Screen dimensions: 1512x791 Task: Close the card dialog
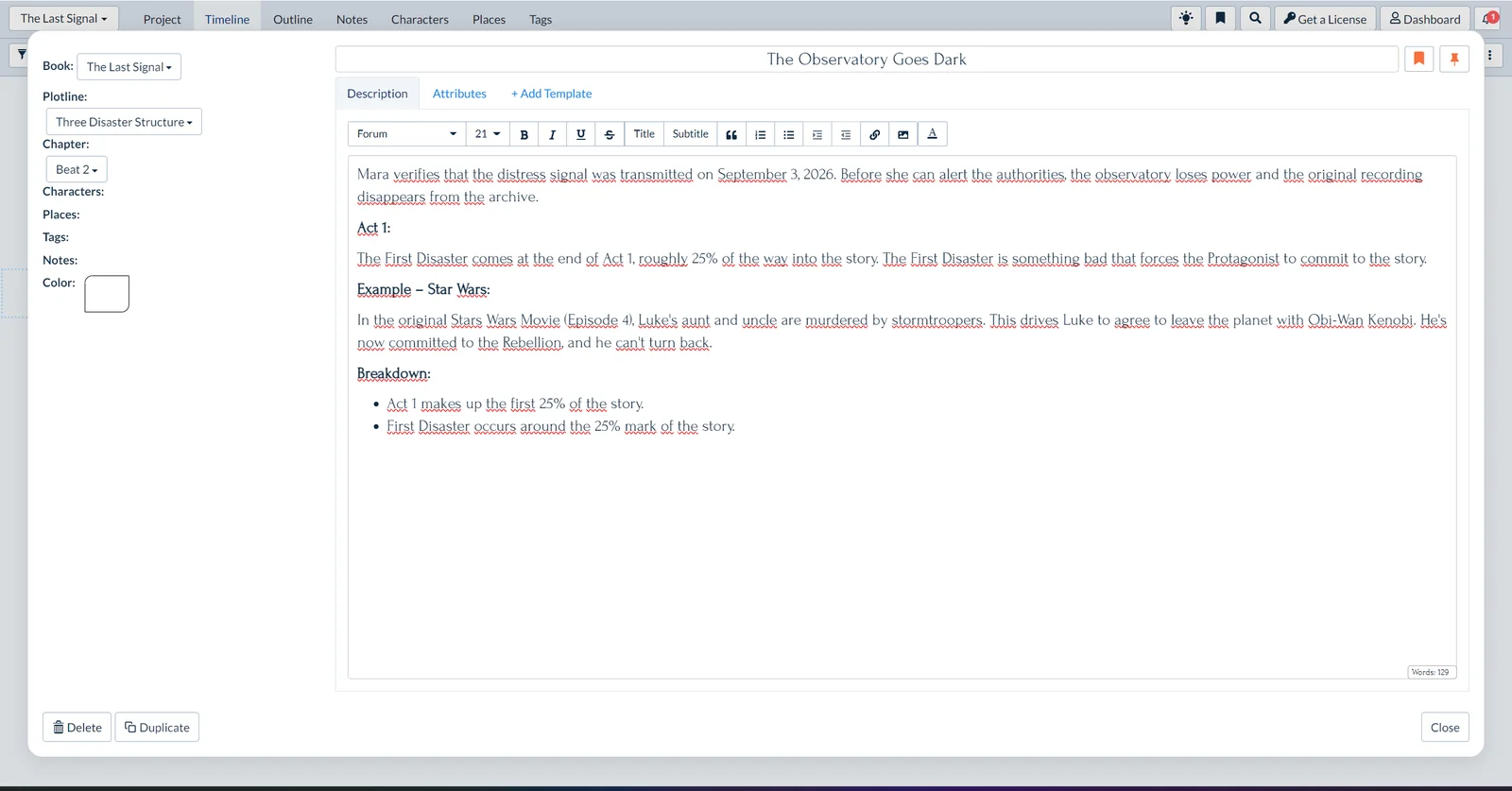1445,727
